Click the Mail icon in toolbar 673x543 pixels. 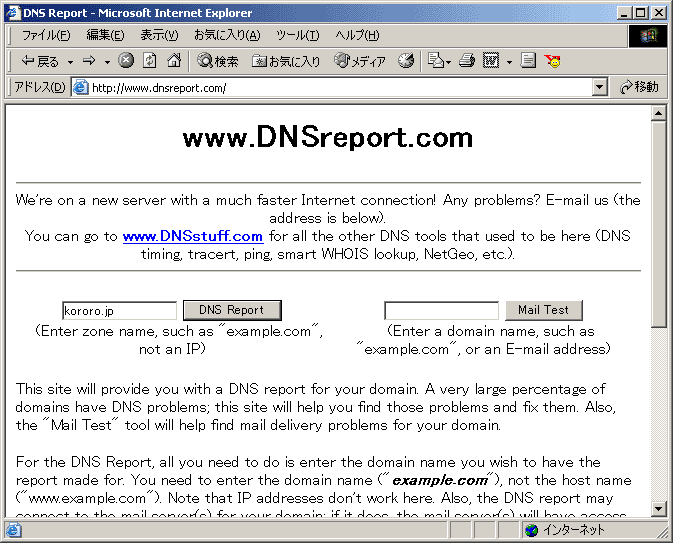[x=439, y=61]
